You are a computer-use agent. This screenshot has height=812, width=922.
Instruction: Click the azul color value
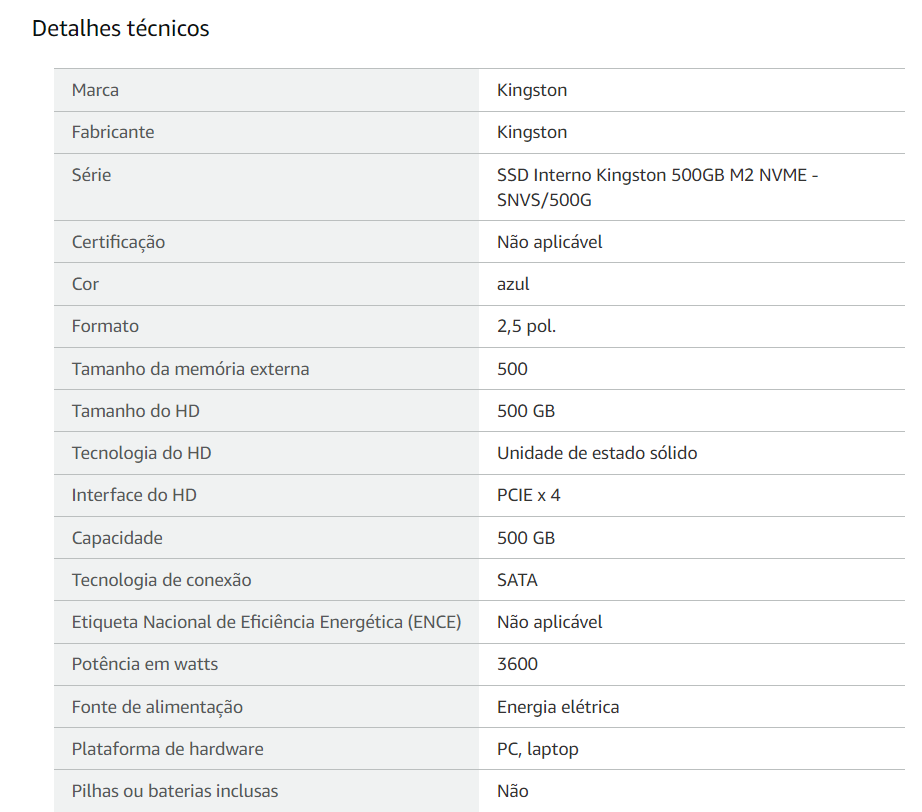[x=513, y=284]
